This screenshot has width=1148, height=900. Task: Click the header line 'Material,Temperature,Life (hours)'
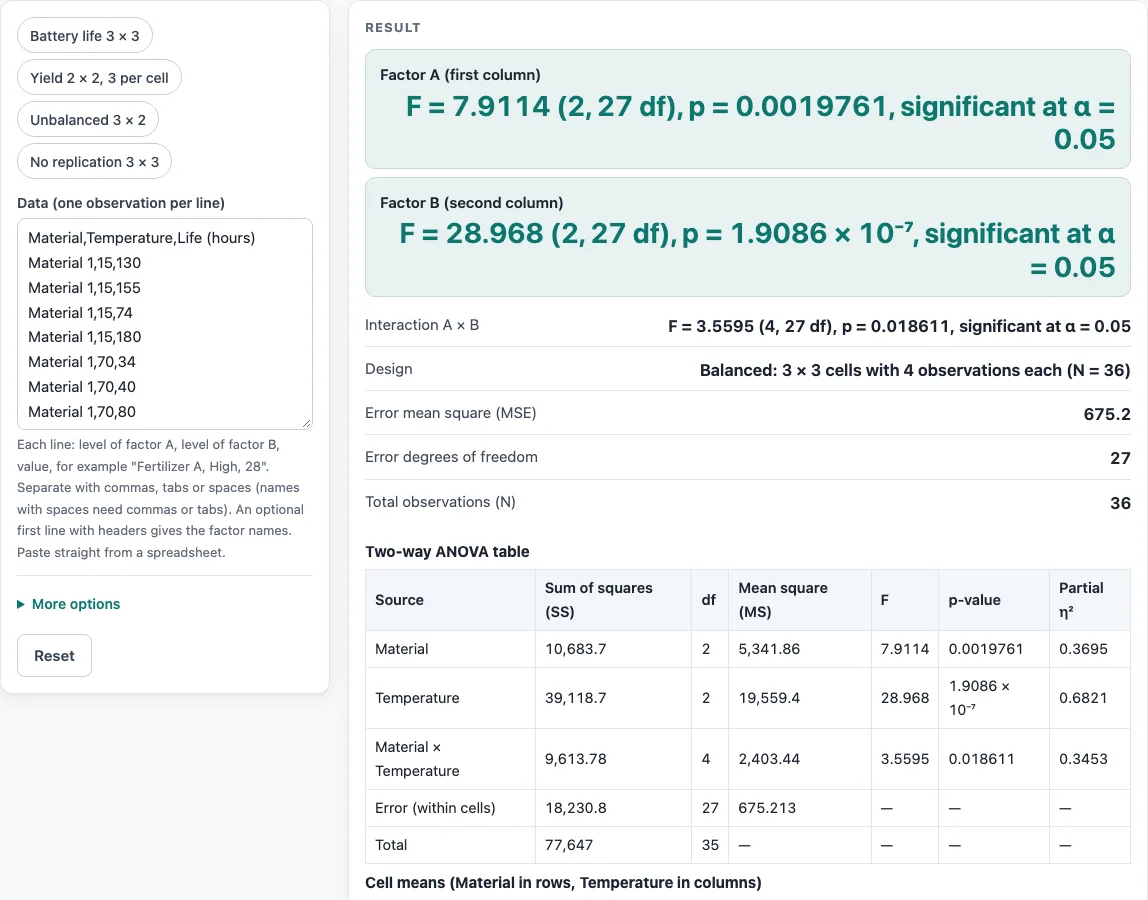pos(141,238)
